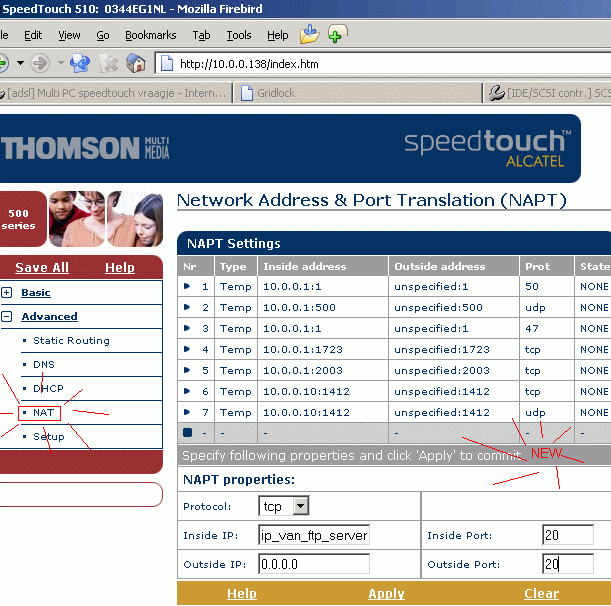Click the Clear link
Image resolution: width=611 pixels, height=606 pixels.
542,594
